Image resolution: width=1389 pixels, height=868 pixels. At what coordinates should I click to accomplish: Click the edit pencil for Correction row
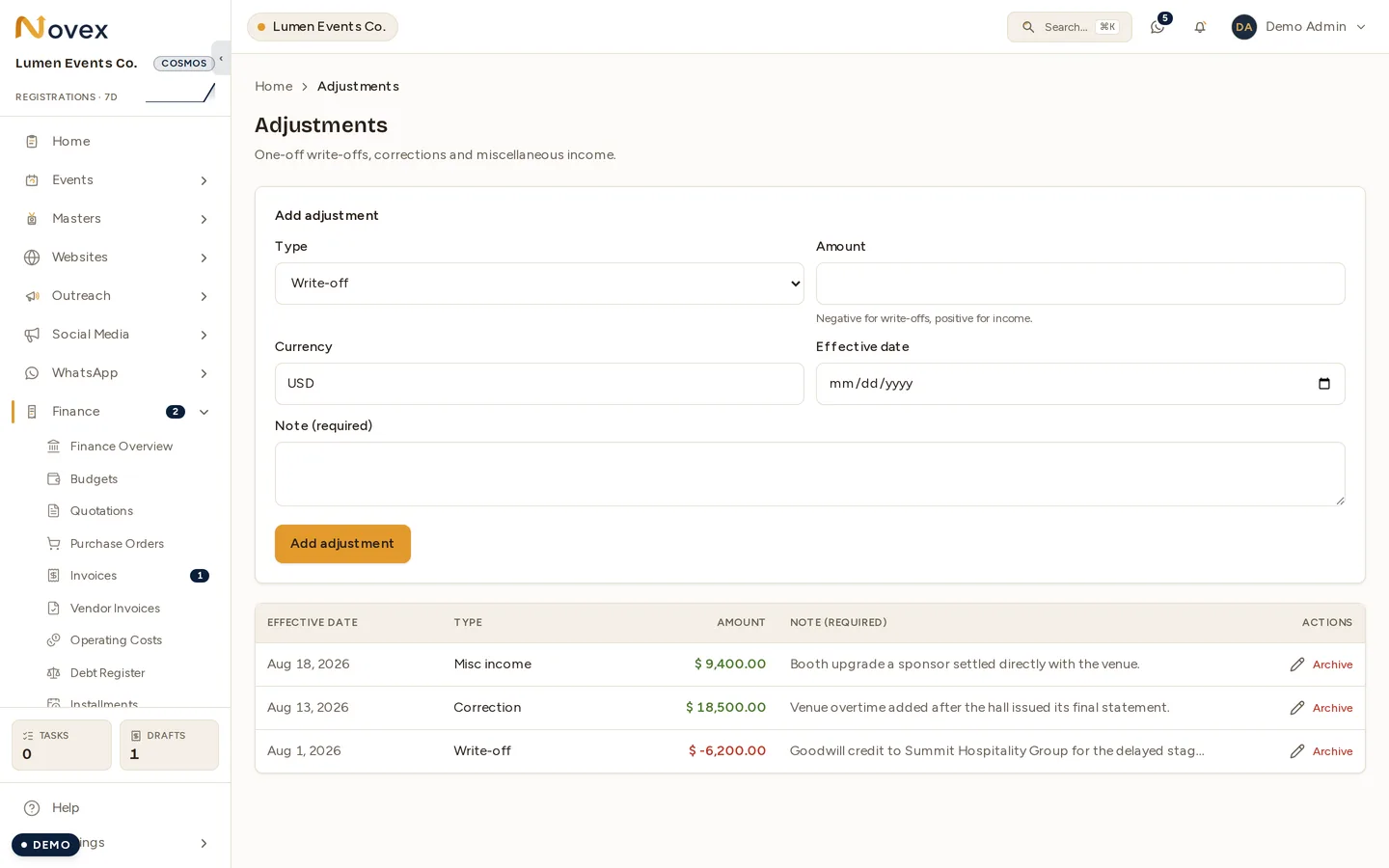coord(1297,708)
